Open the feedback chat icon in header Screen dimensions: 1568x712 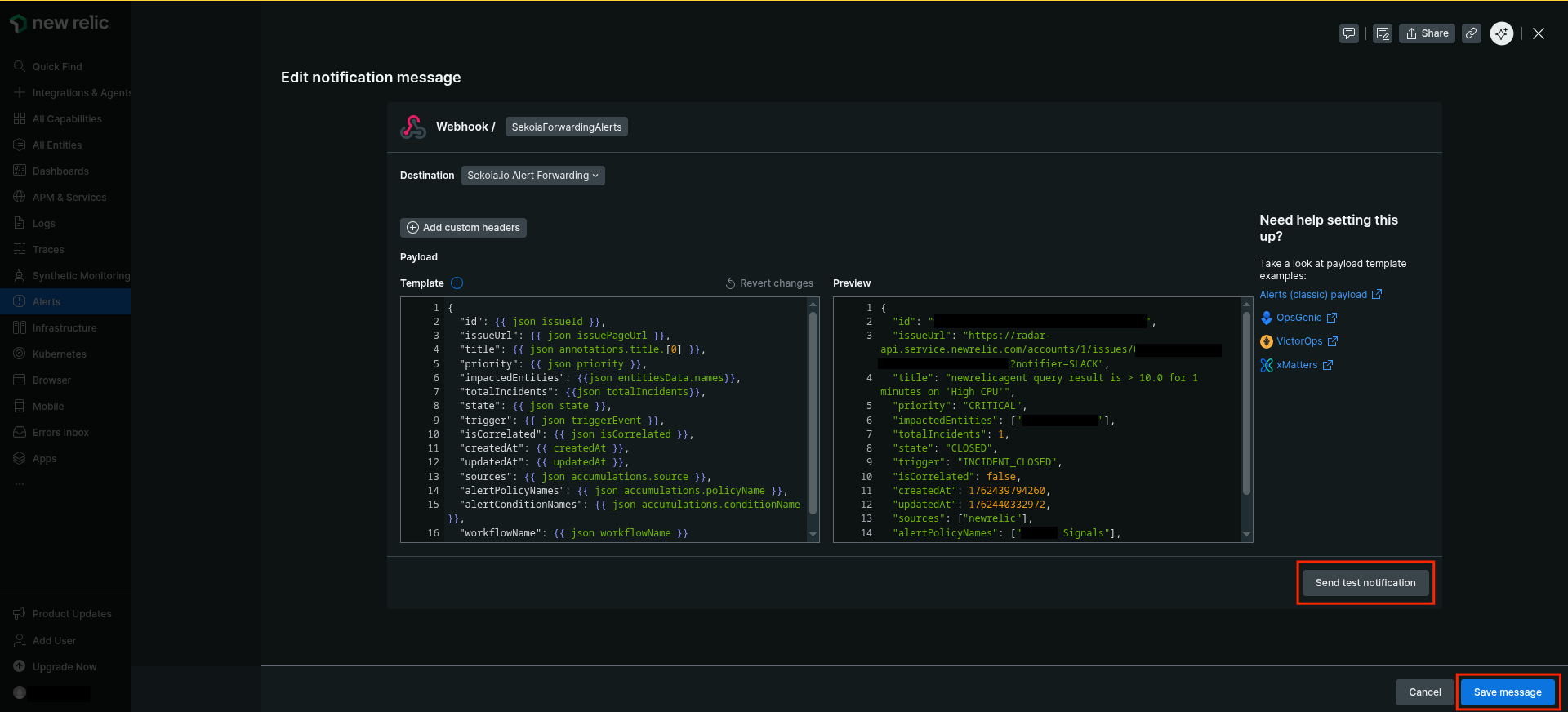(1349, 33)
